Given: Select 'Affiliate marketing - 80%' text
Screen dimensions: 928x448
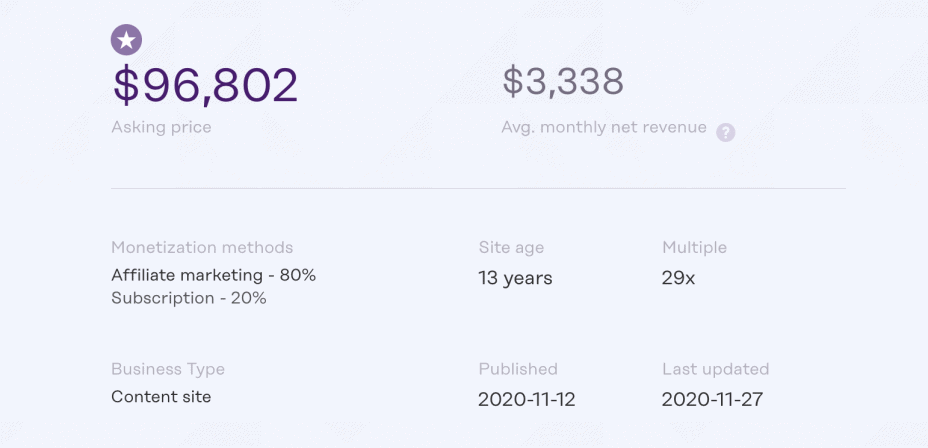Looking at the screenshot, I should [x=213, y=274].
